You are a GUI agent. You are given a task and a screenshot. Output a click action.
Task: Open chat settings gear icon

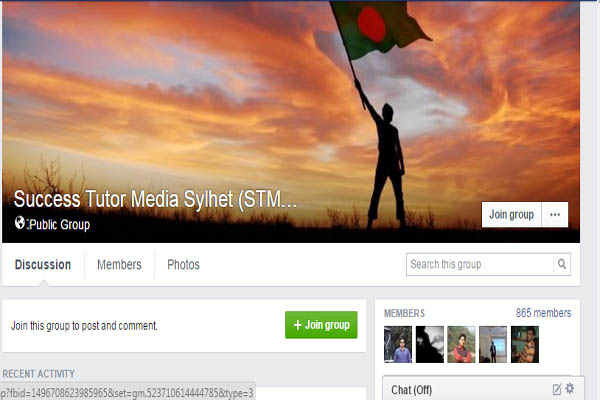(x=570, y=388)
